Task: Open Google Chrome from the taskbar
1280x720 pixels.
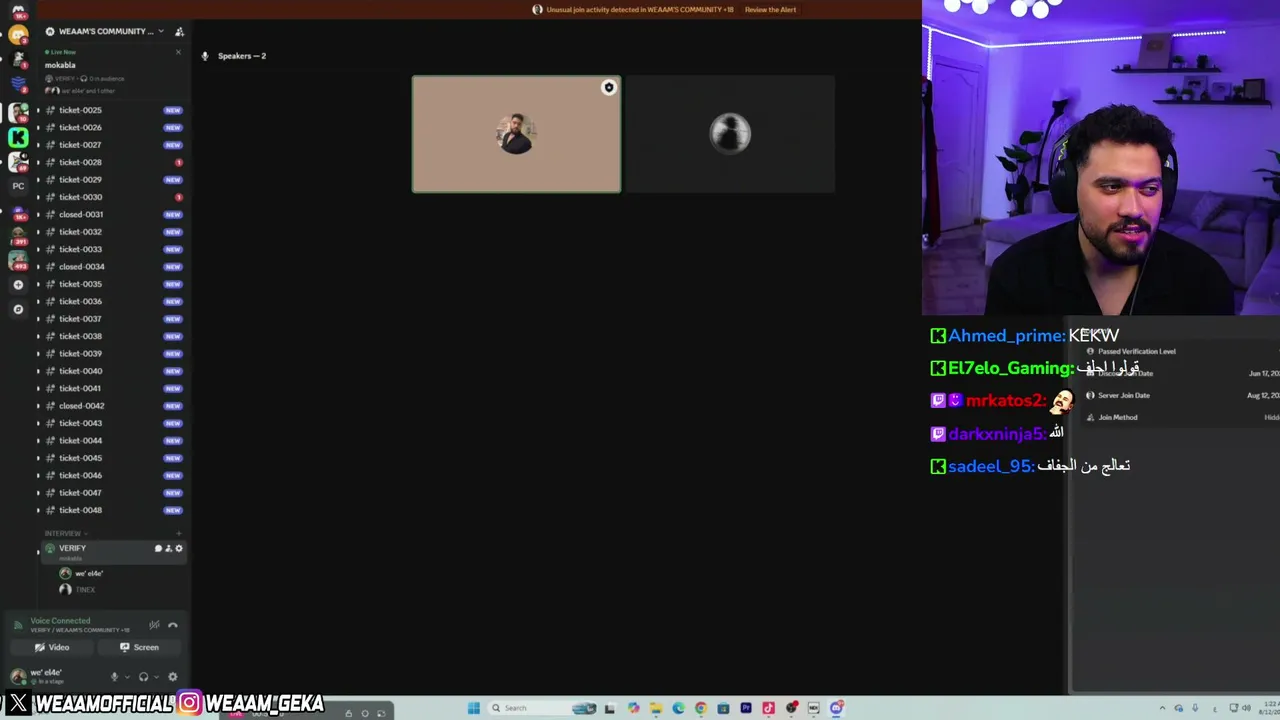Action: coord(700,708)
